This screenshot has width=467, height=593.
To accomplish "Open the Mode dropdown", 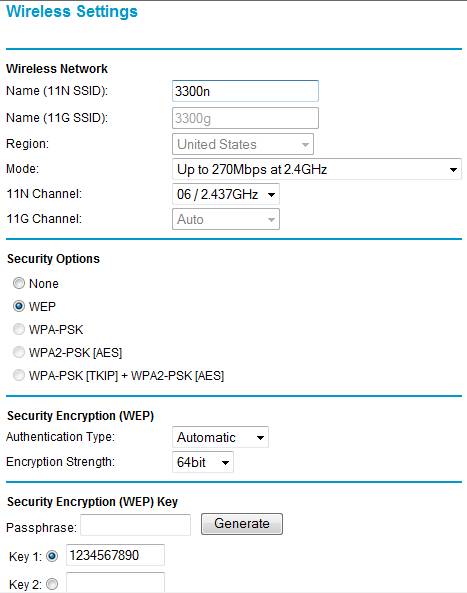I will (317, 169).
